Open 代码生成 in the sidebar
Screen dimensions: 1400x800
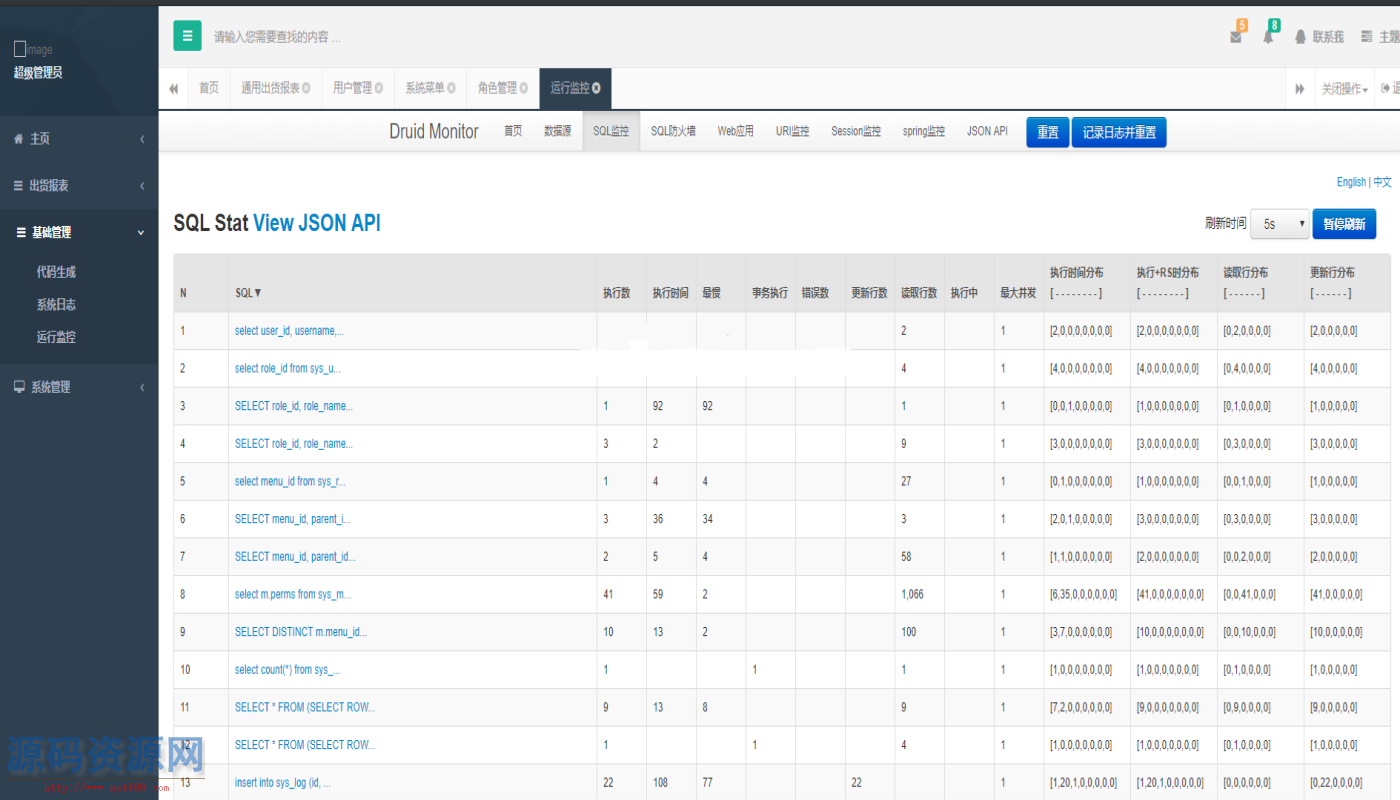[x=56, y=272]
